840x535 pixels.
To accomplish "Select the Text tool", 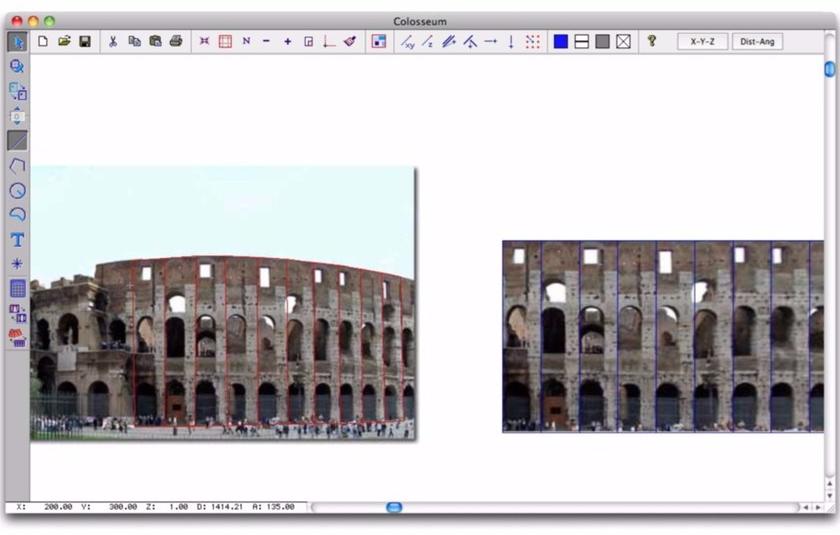I will click(x=17, y=240).
